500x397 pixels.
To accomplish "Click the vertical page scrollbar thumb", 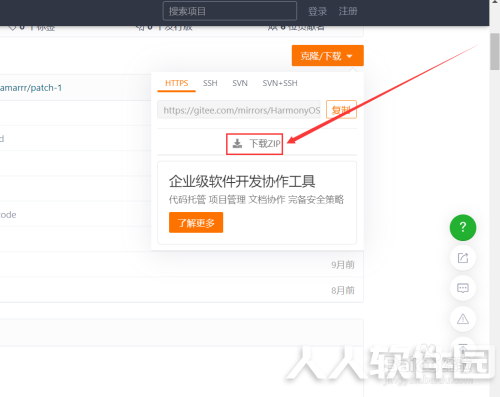I will (x=494, y=52).
